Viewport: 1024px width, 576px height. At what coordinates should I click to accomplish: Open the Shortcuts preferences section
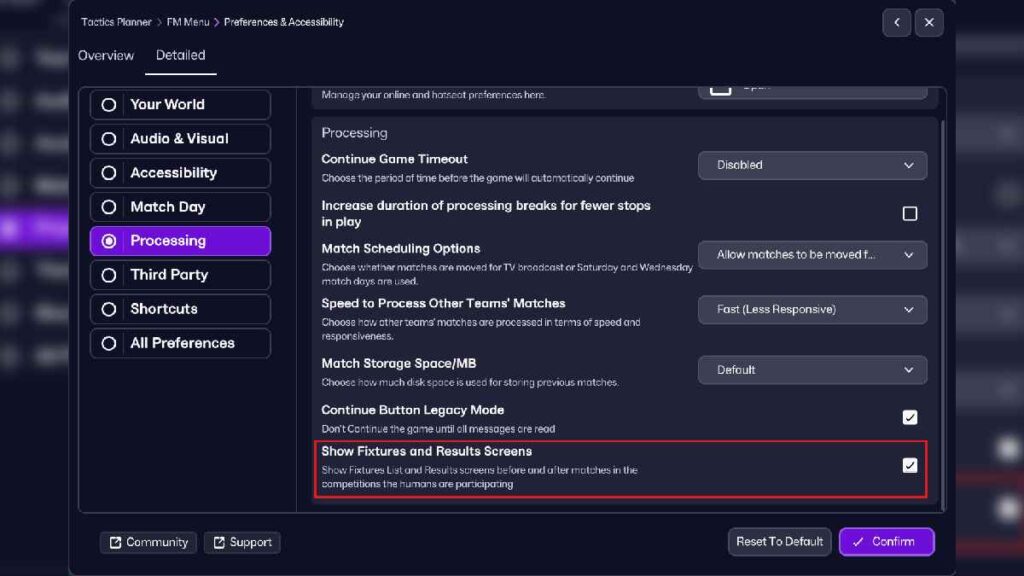click(180, 309)
